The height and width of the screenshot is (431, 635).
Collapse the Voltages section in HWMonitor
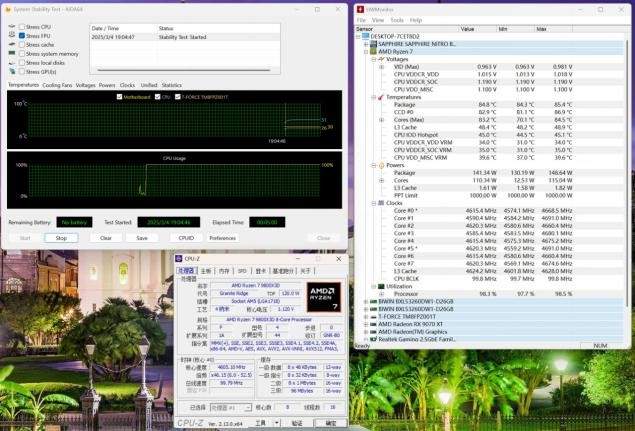tap(373, 59)
